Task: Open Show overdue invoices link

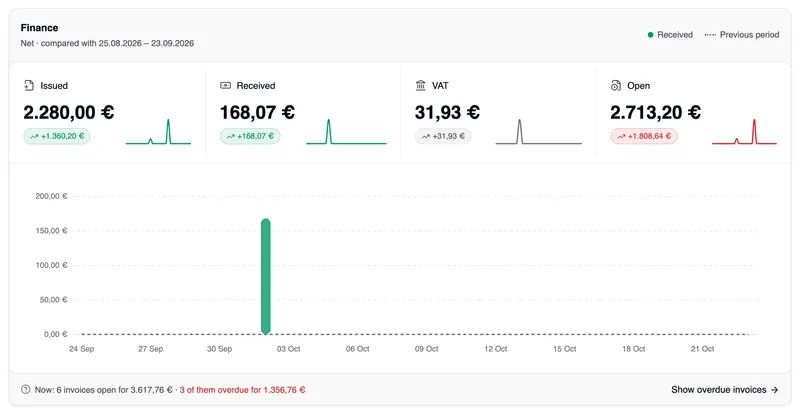Action: (x=724, y=389)
